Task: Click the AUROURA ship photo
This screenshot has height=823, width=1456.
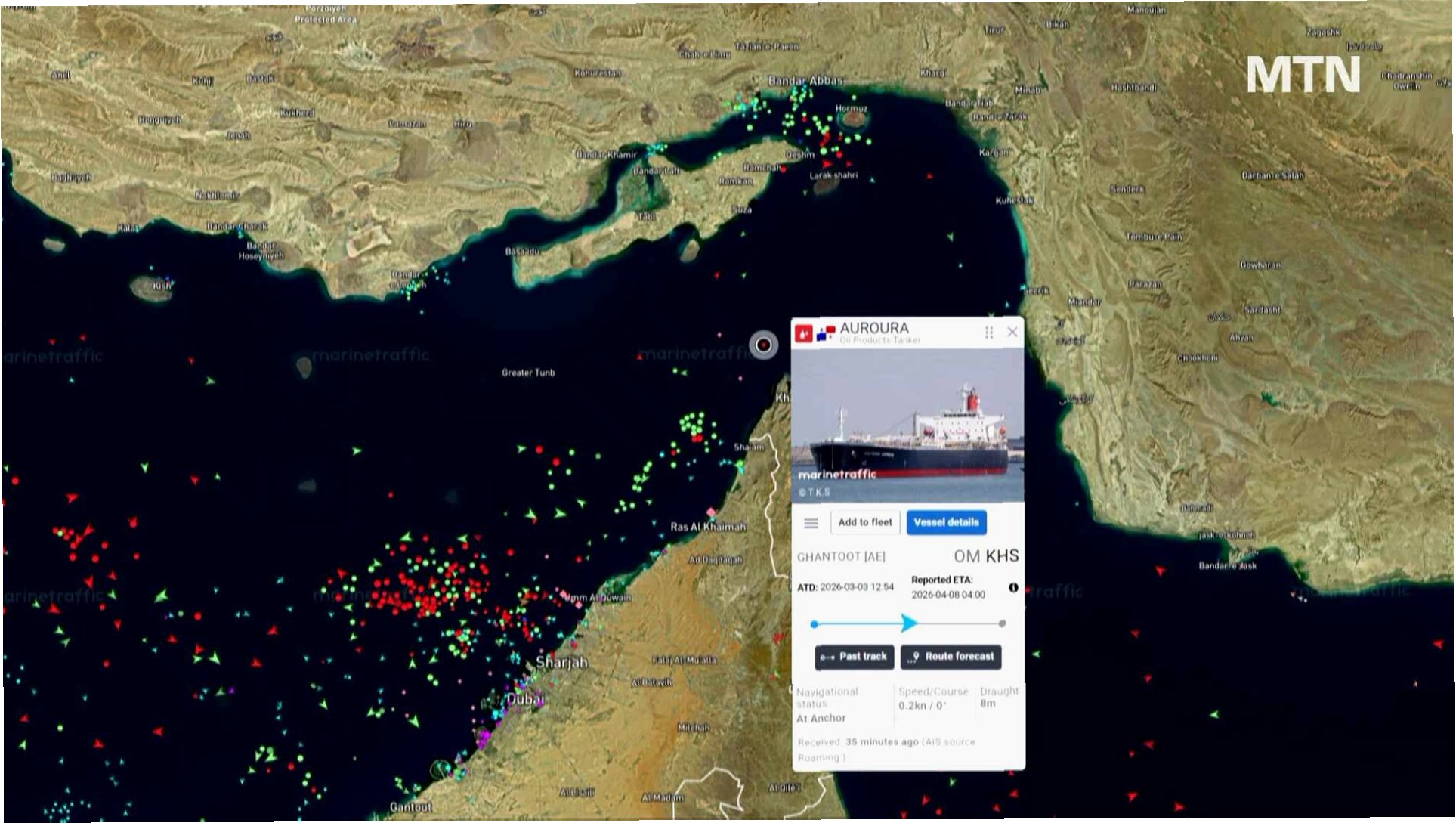Action: click(907, 425)
